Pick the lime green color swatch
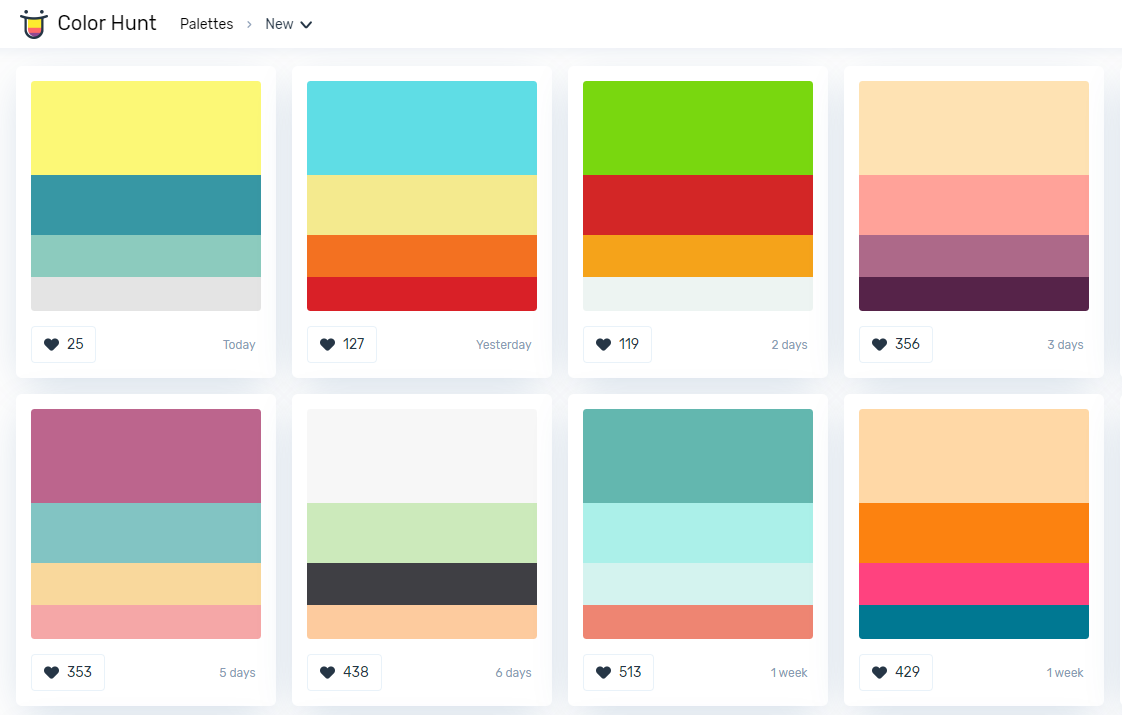The width and height of the screenshot is (1122, 715). pos(698,128)
